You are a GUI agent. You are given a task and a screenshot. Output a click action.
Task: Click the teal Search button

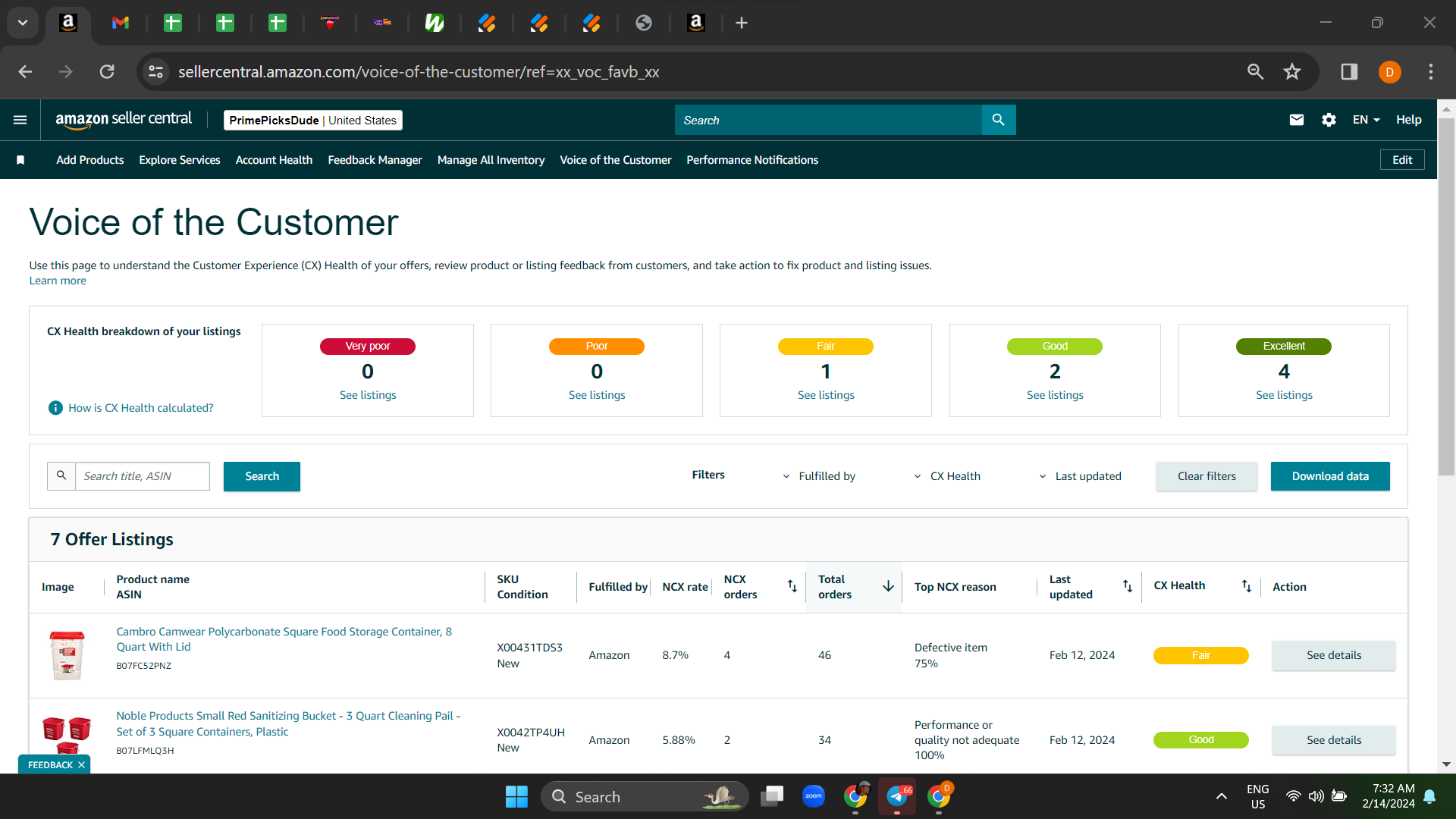tap(262, 476)
